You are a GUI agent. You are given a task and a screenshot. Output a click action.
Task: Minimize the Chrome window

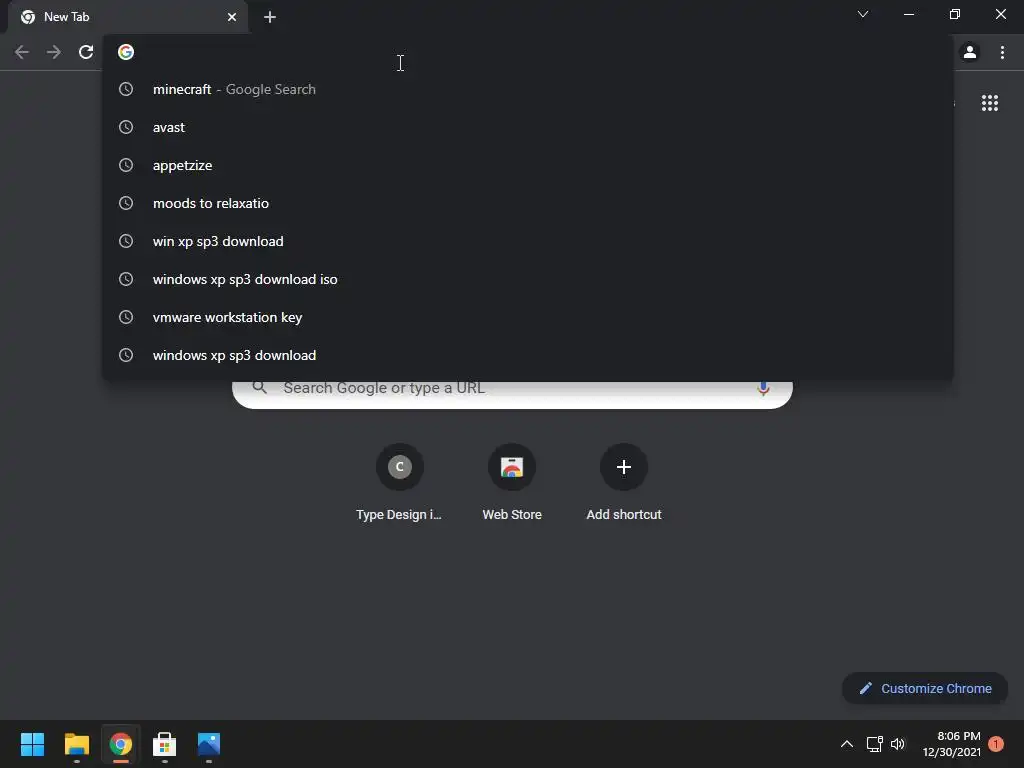pos(908,14)
